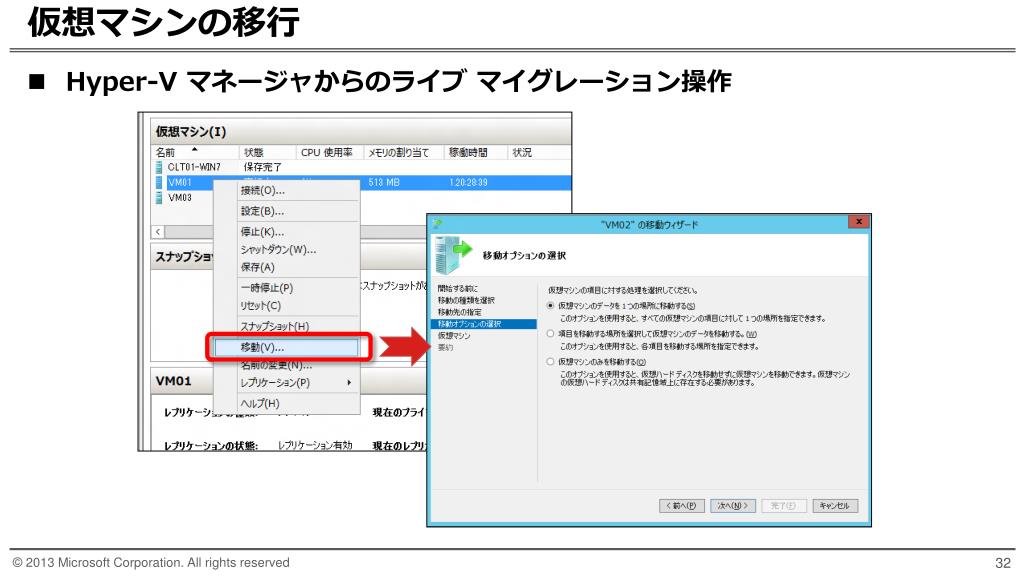
Task: Open the 仮想マシン wizard step
Action: point(454,336)
